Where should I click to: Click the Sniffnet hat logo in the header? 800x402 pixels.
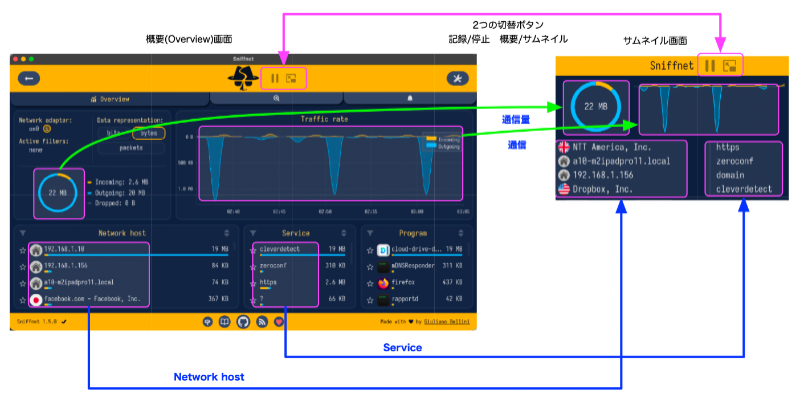(x=243, y=79)
